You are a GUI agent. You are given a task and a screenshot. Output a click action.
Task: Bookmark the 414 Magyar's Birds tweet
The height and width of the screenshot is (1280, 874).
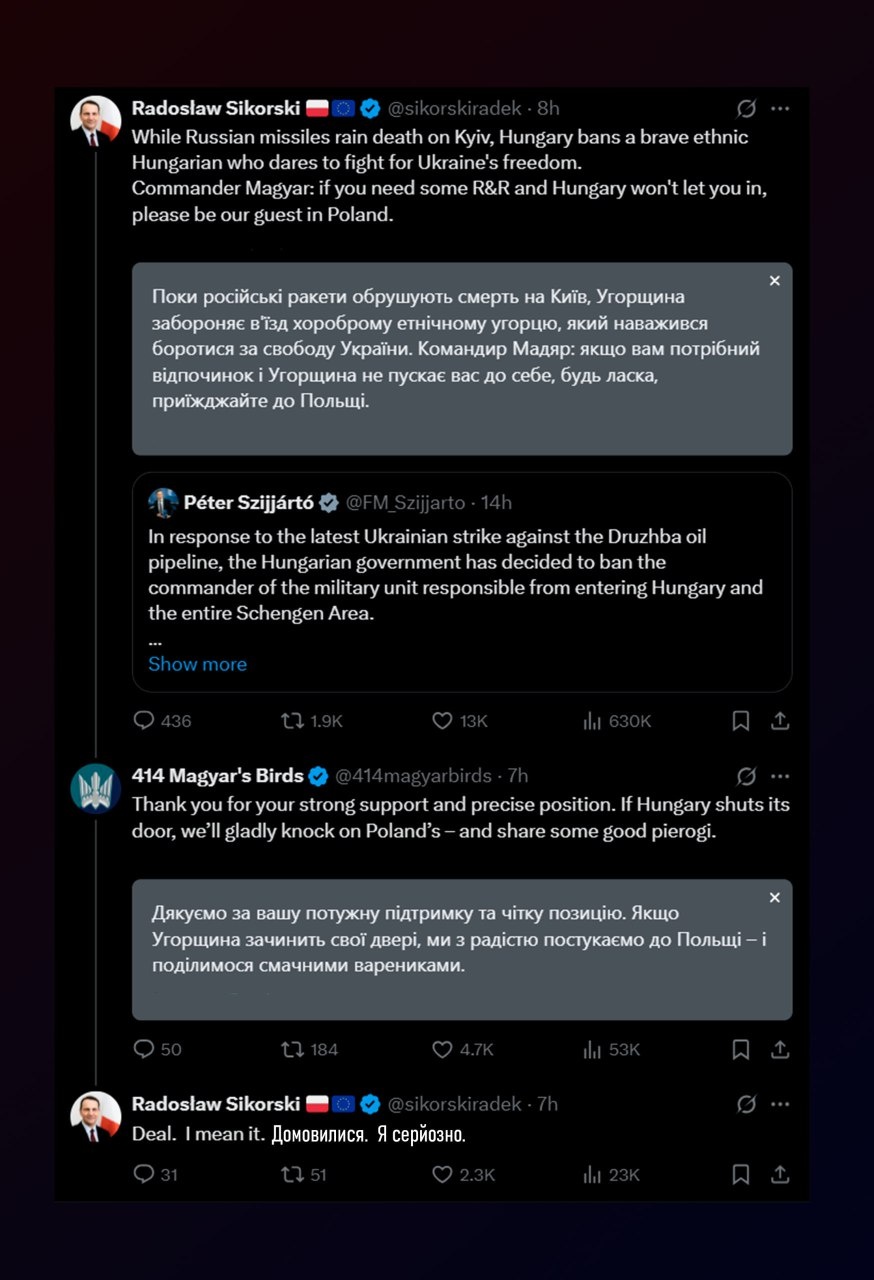741,1049
